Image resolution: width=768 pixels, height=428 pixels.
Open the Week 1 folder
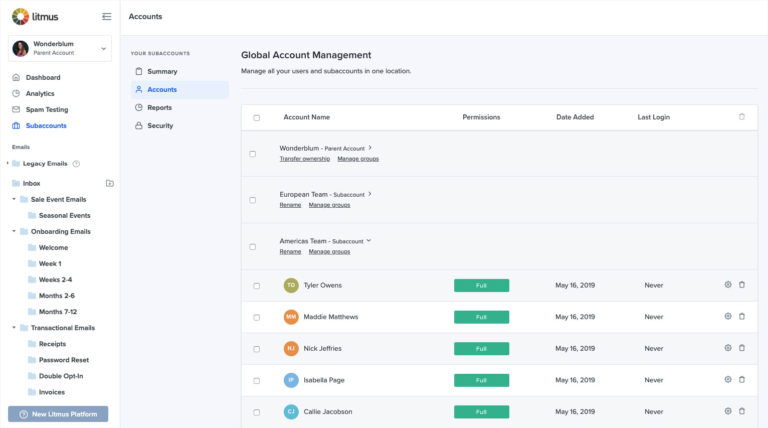click(50, 264)
